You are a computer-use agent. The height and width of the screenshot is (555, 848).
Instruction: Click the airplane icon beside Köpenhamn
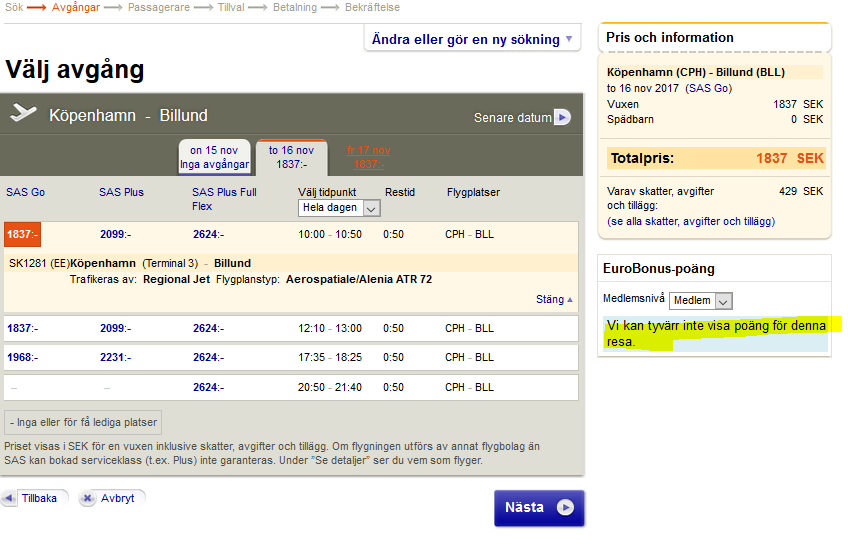point(23,113)
